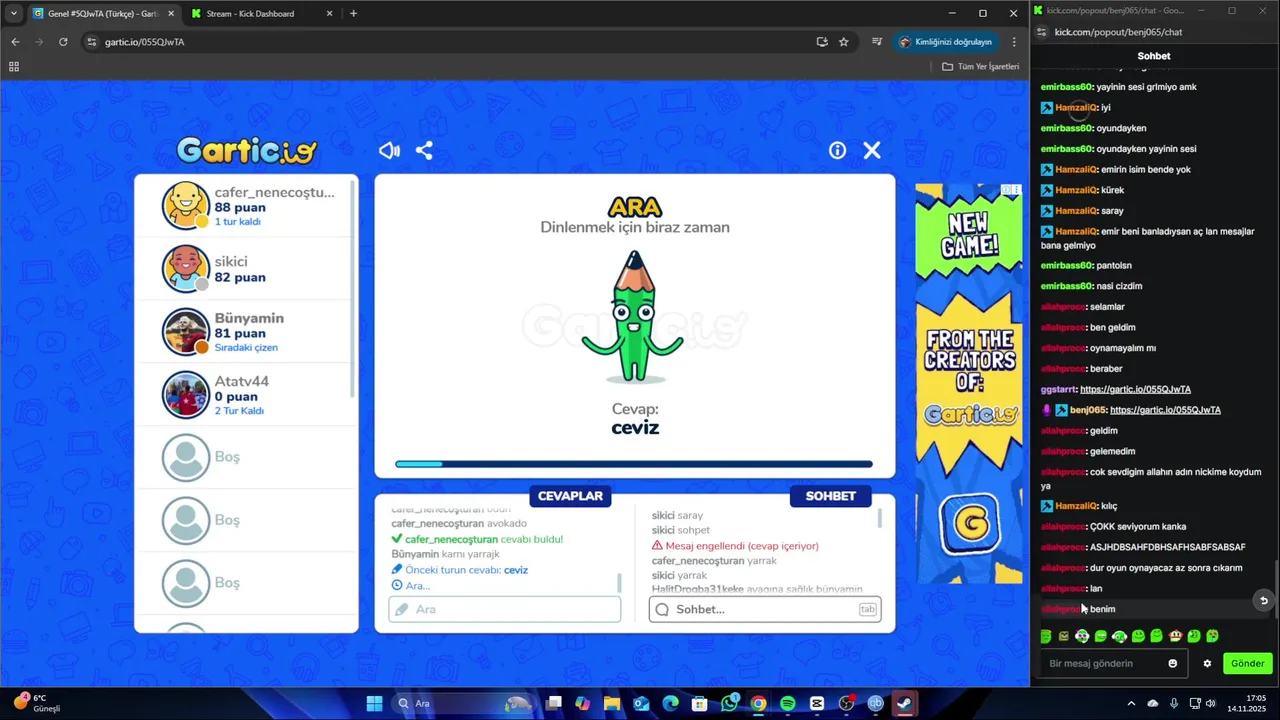Mute the Gartic game sound speaker icon
1280x720 pixels.
(389, 150)
